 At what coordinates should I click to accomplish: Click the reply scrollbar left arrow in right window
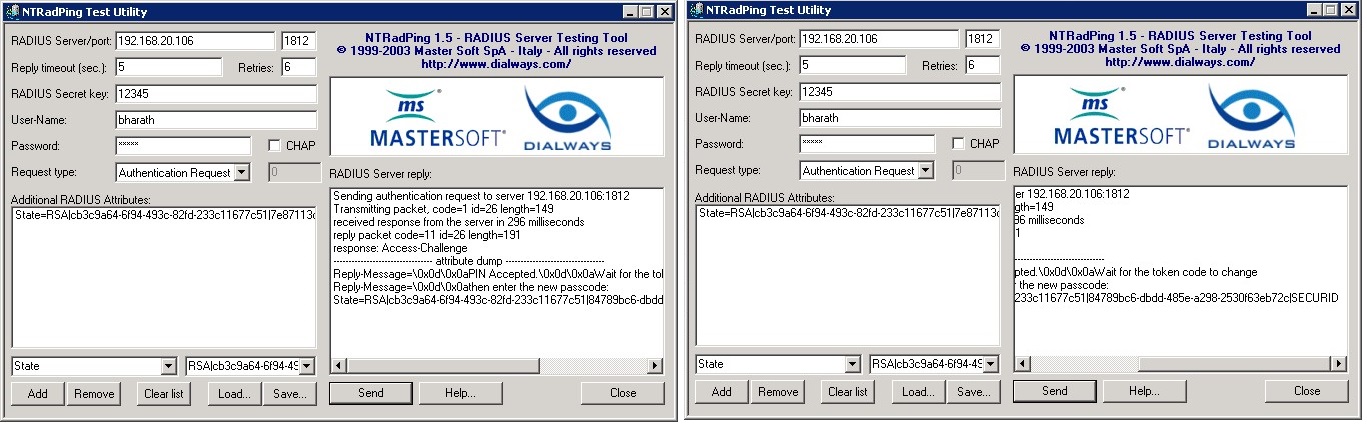pos(1022,364)
